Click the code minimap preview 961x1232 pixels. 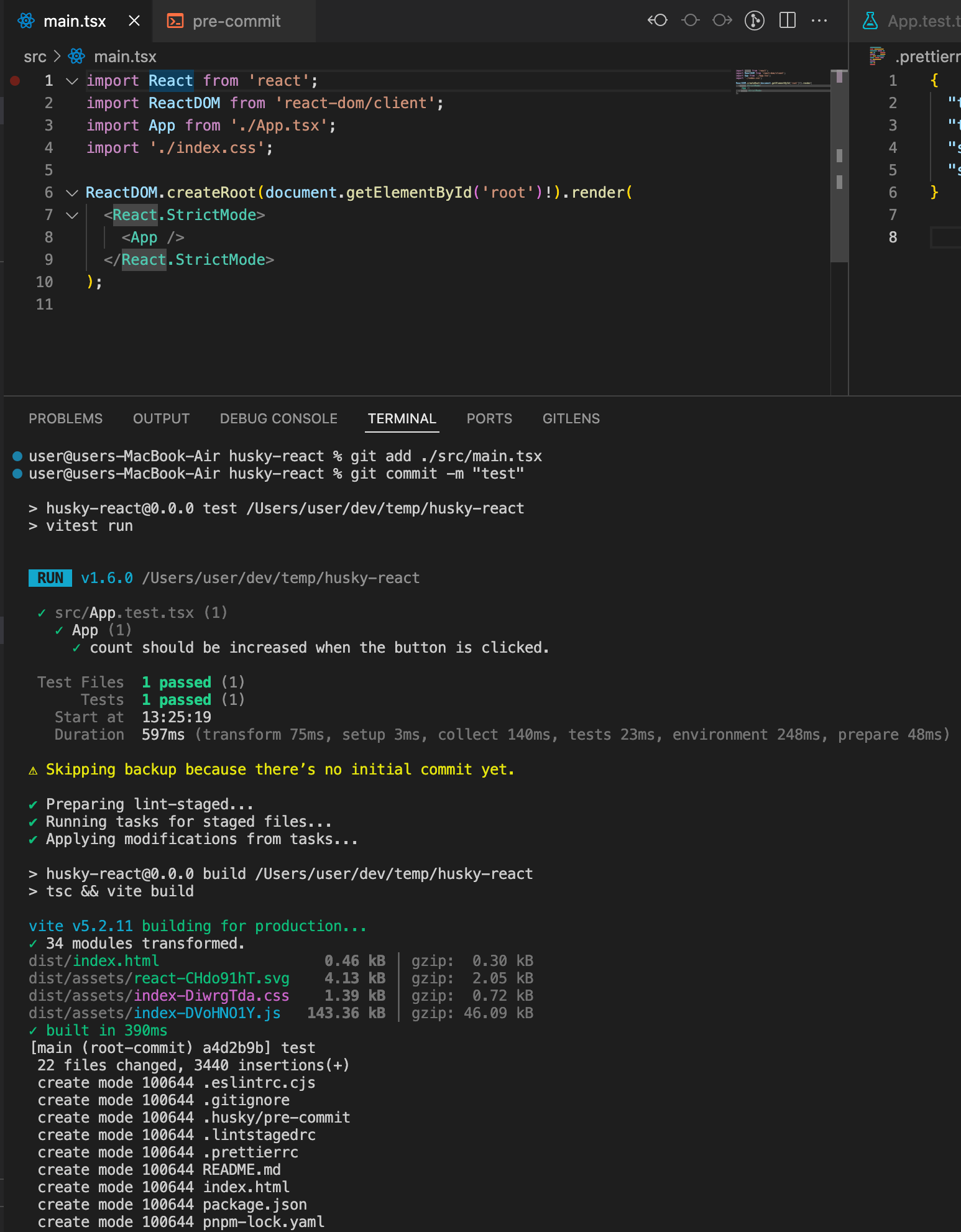point(782,81)
